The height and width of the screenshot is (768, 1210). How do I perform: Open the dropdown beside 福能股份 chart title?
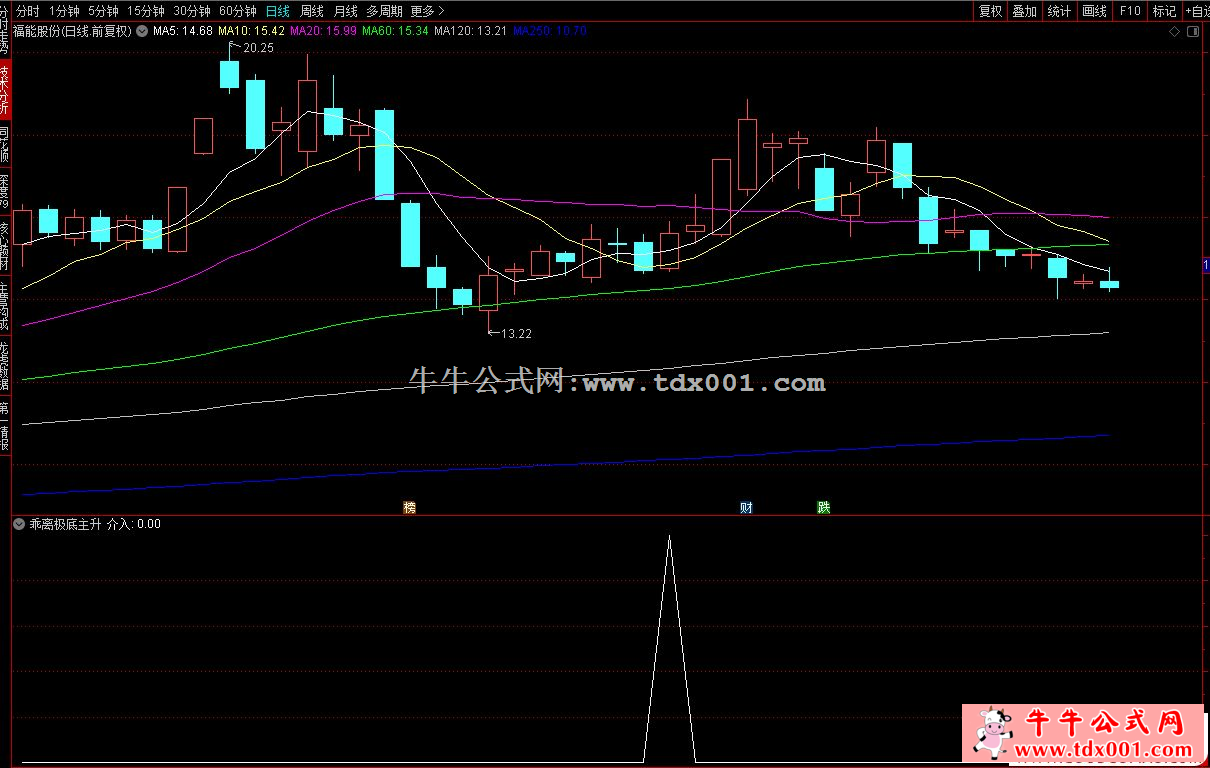[x=141, y=31]
